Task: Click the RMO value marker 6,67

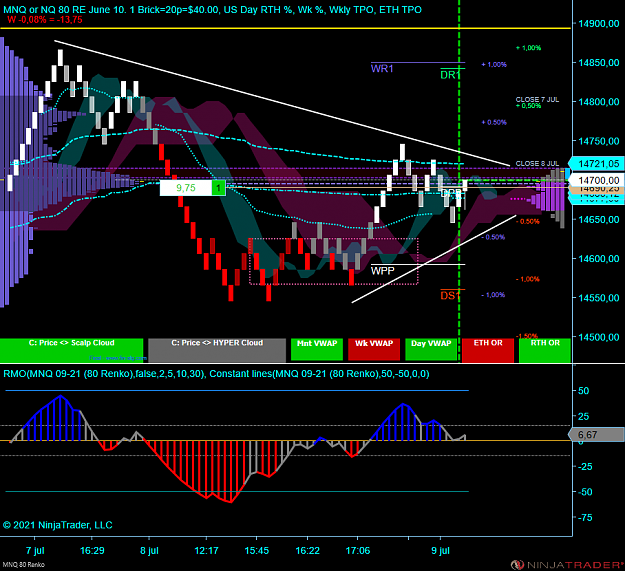Action: [x=596, y=435]
